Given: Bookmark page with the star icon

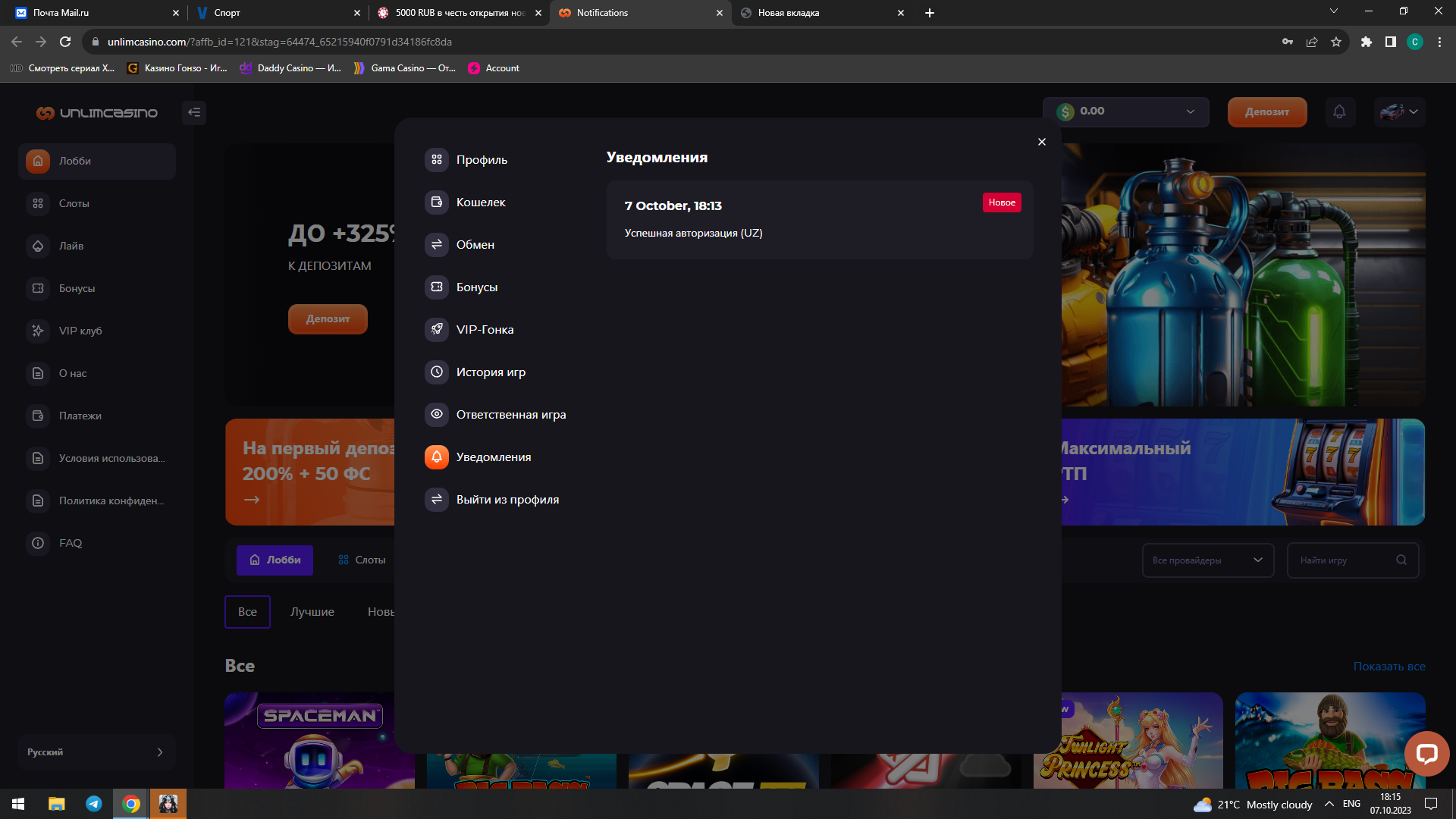Looking at the screenshot, I should (x=1336, y=42).
